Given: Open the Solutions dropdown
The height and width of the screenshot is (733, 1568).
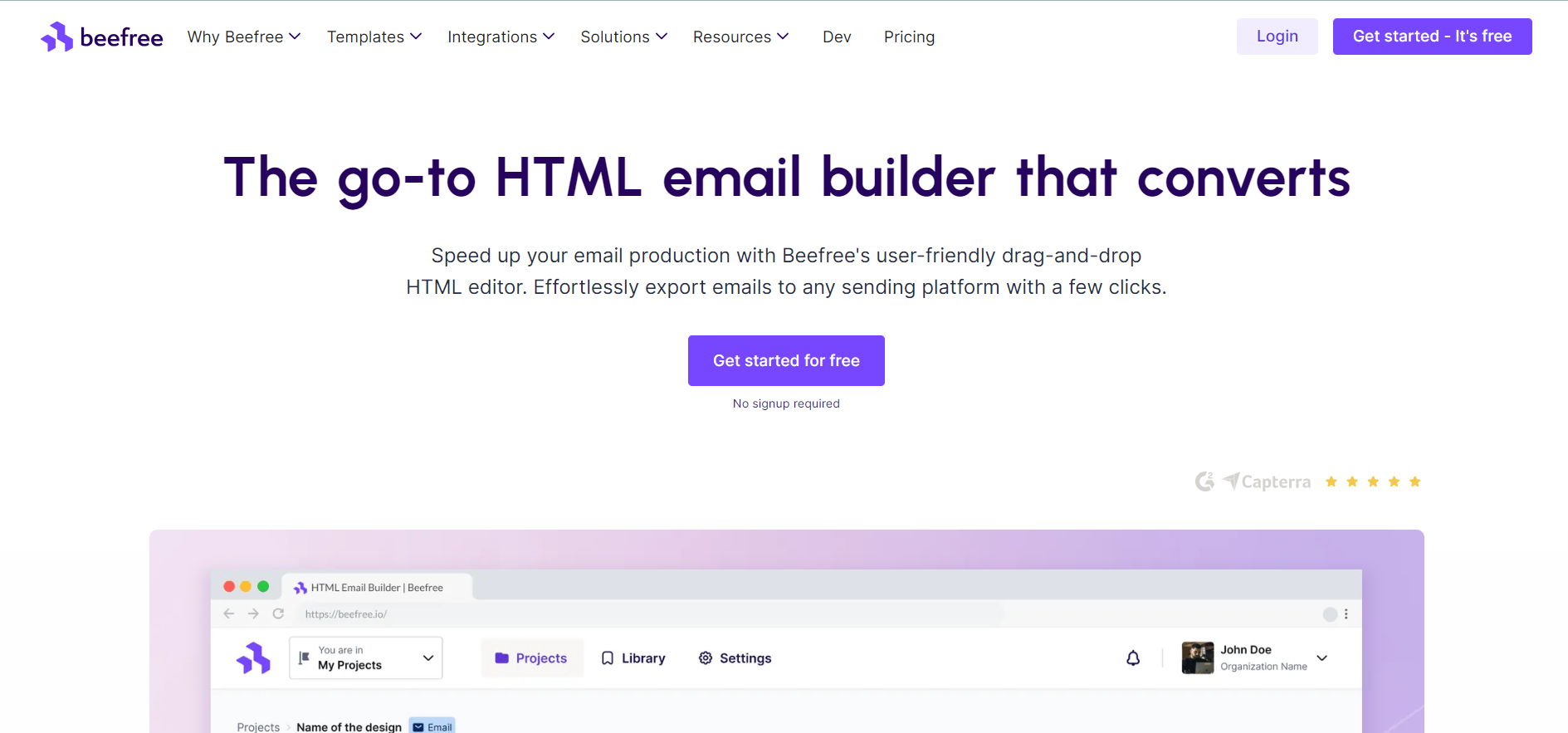Looking at the screenshot, I should click(623, 37).
